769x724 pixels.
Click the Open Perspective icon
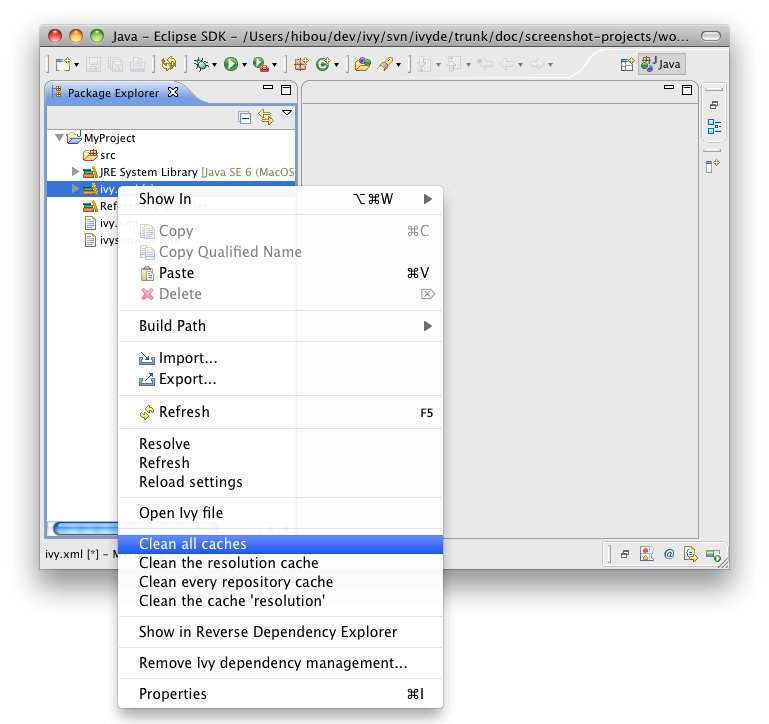click(627, 64)
